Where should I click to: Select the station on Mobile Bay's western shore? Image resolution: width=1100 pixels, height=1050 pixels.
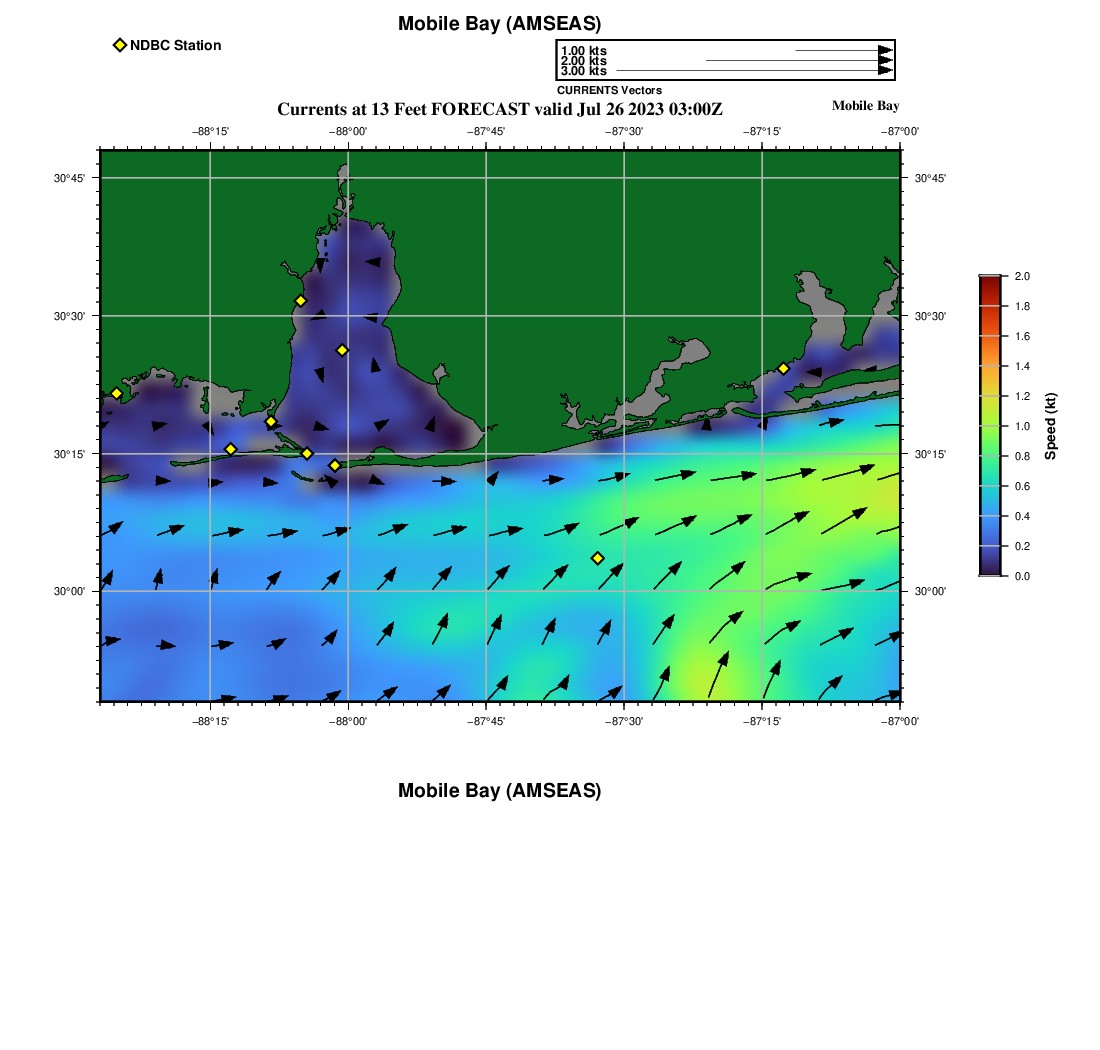300,301
